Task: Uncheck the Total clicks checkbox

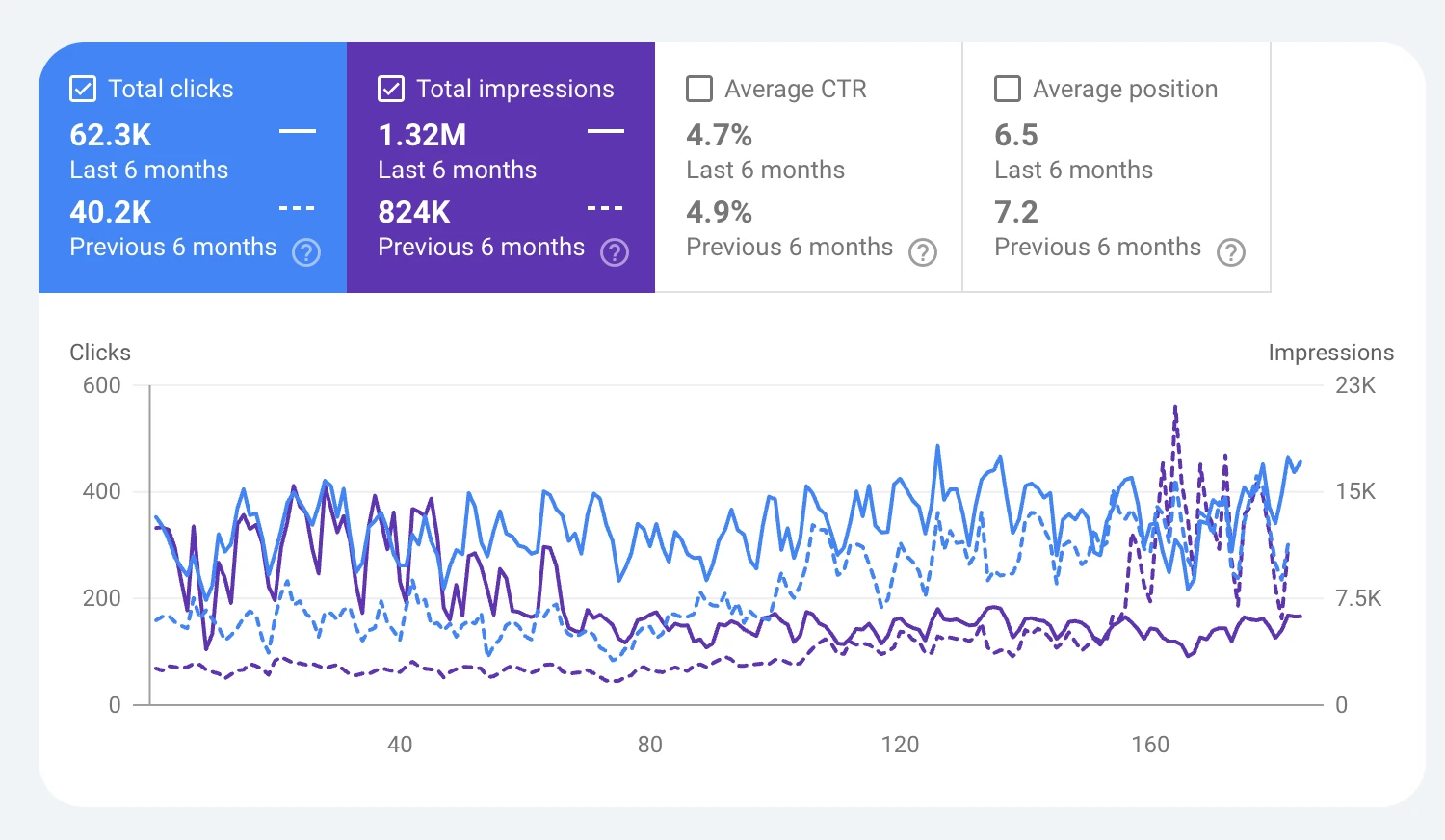Action: pyautogui.click(x=83, y=89)
